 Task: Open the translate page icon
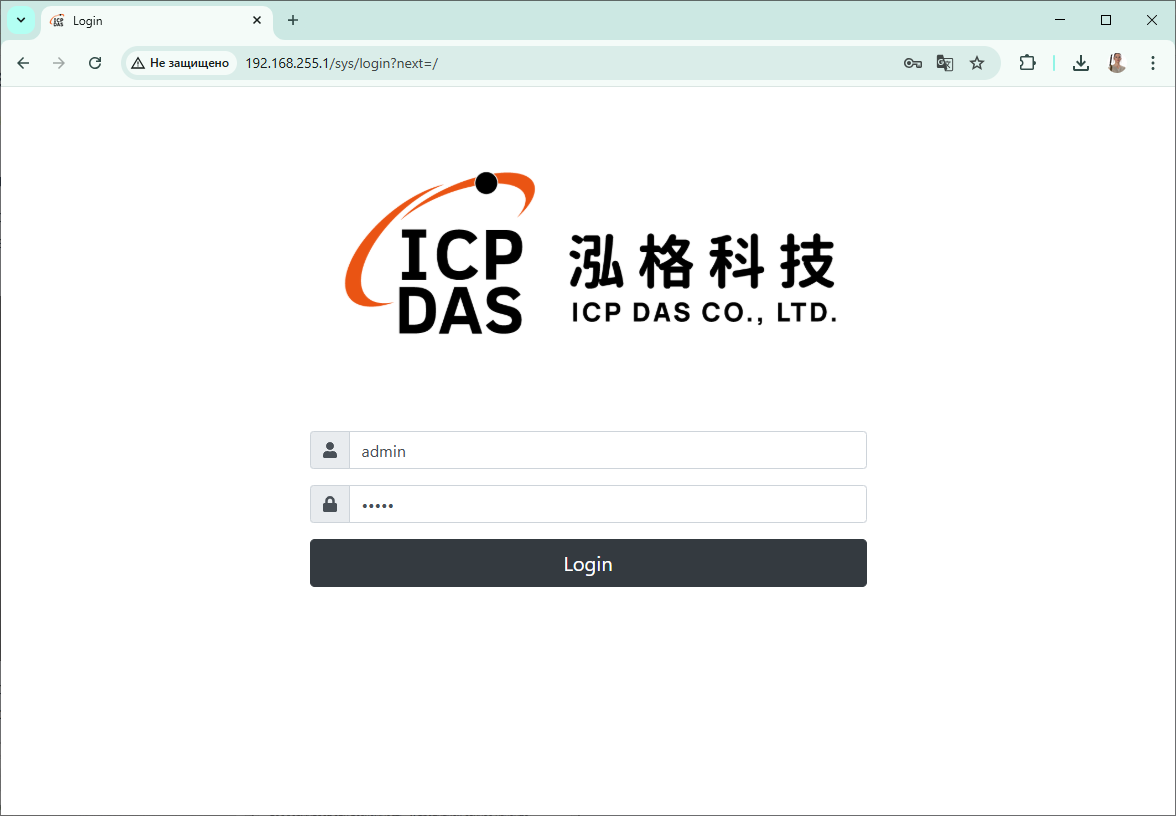944,63
